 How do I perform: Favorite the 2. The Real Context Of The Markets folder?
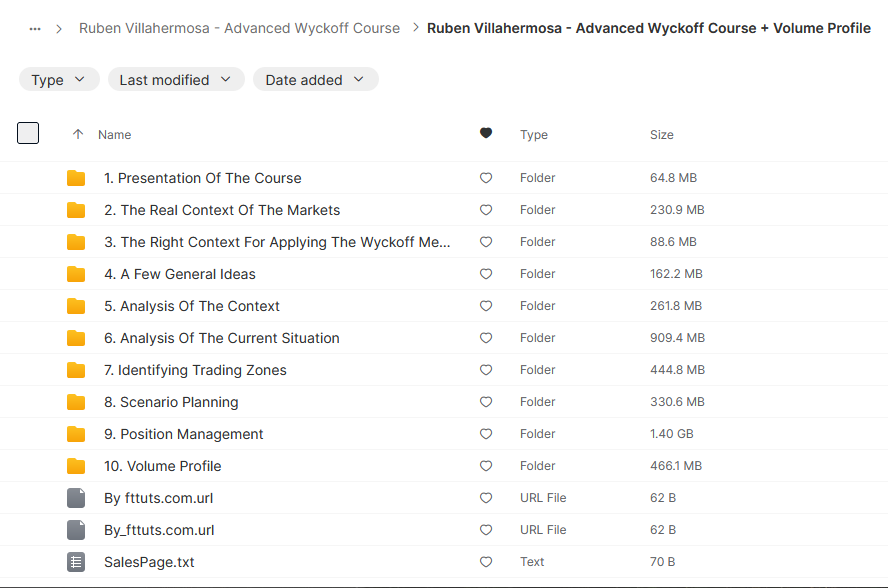486,210
